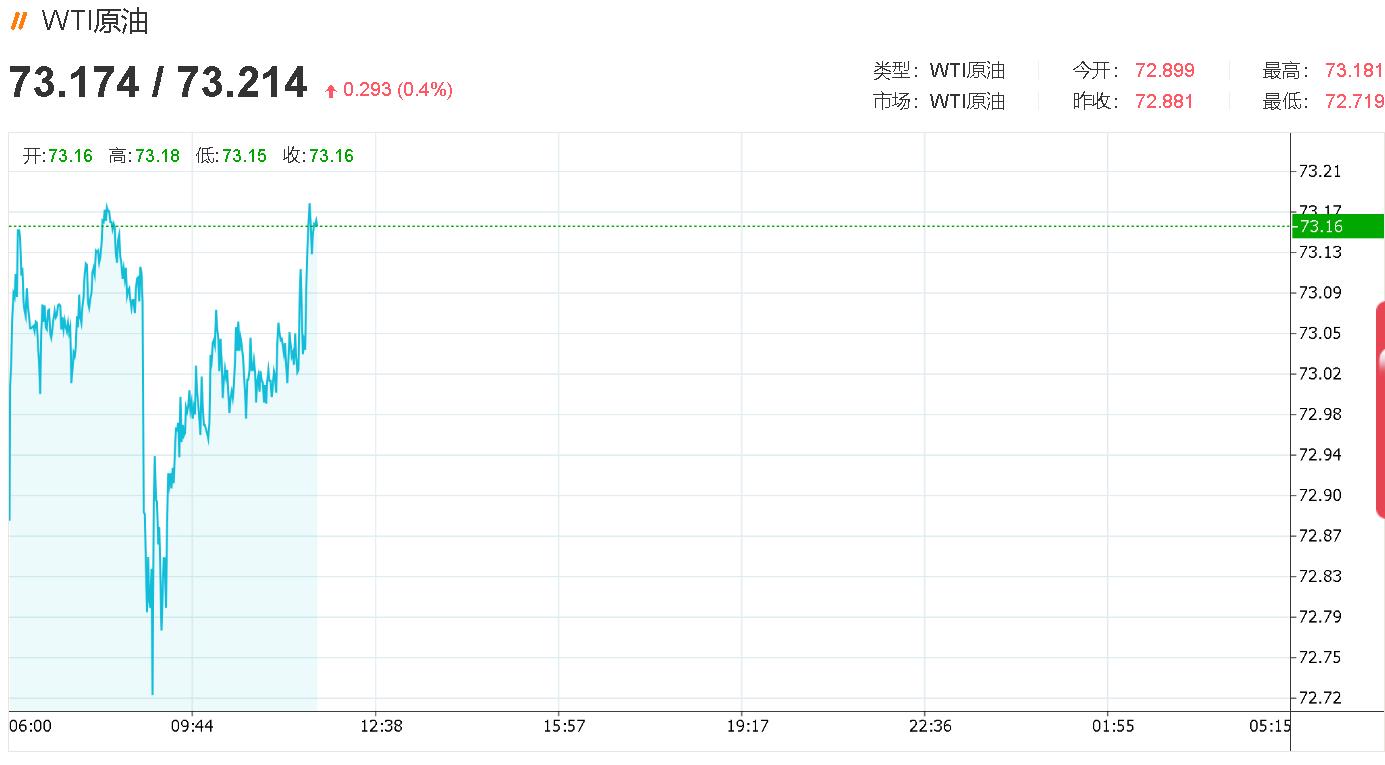1385x765 pixels.
Task: Click the 最高 value 73.181
Action: [1353, 70]
